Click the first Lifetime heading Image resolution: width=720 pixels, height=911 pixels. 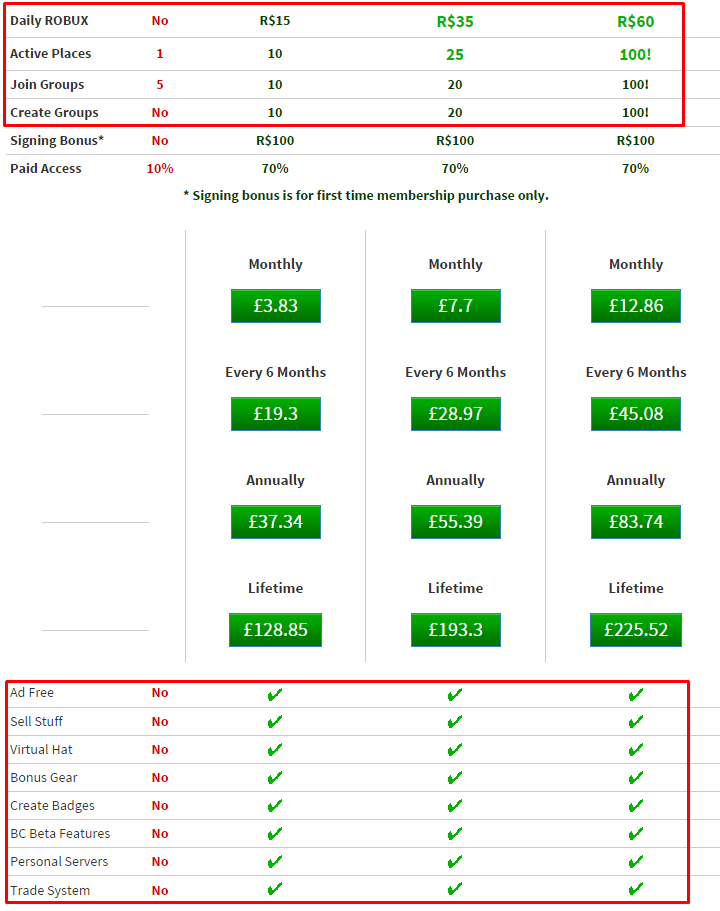275,588
